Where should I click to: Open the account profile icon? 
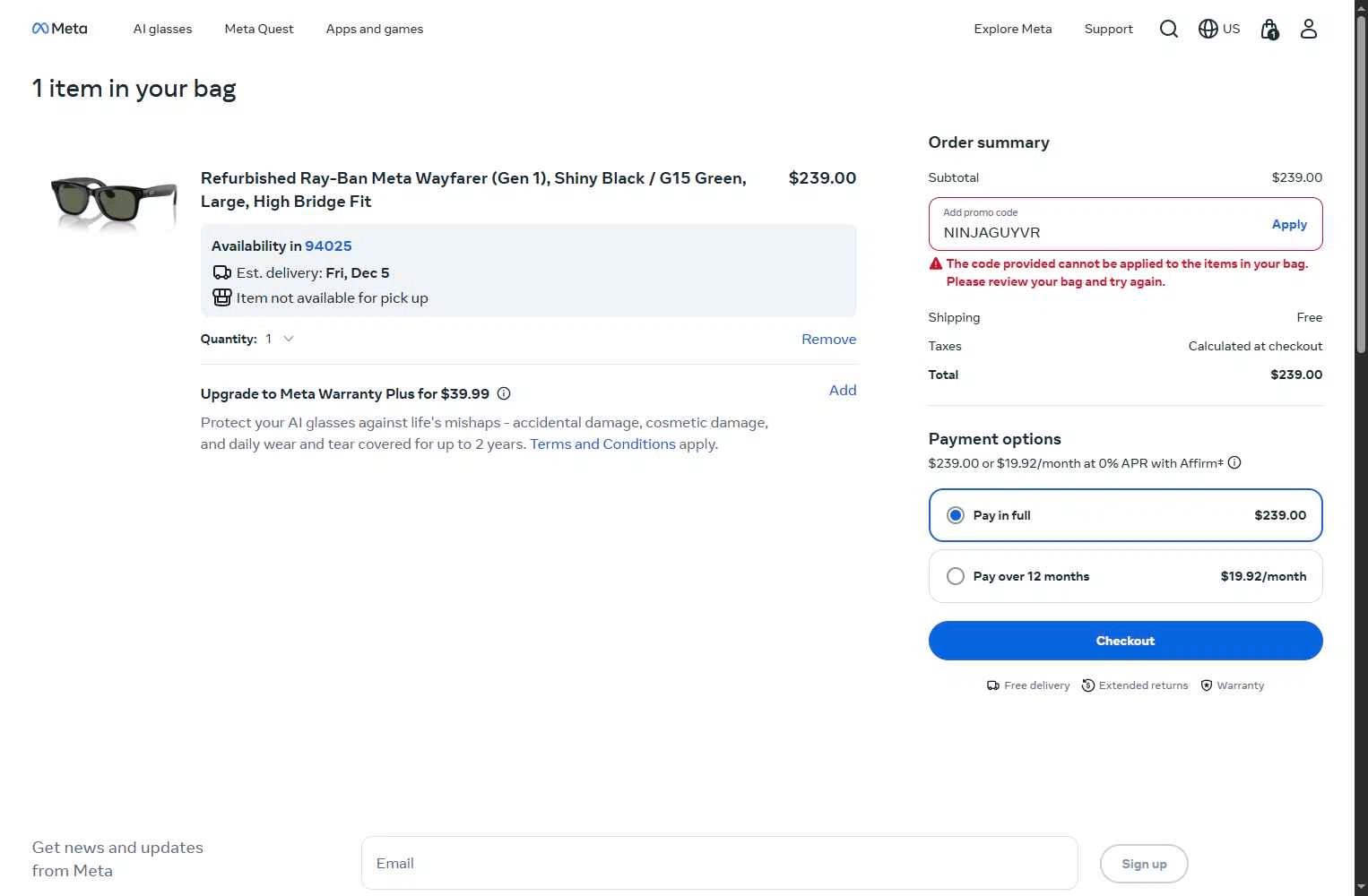(1308, 29)
